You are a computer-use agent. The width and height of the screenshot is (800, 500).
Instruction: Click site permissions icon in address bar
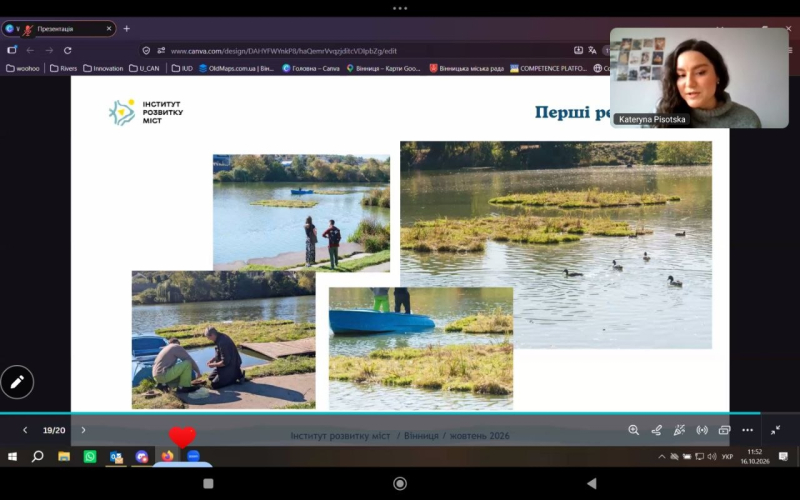161,51
